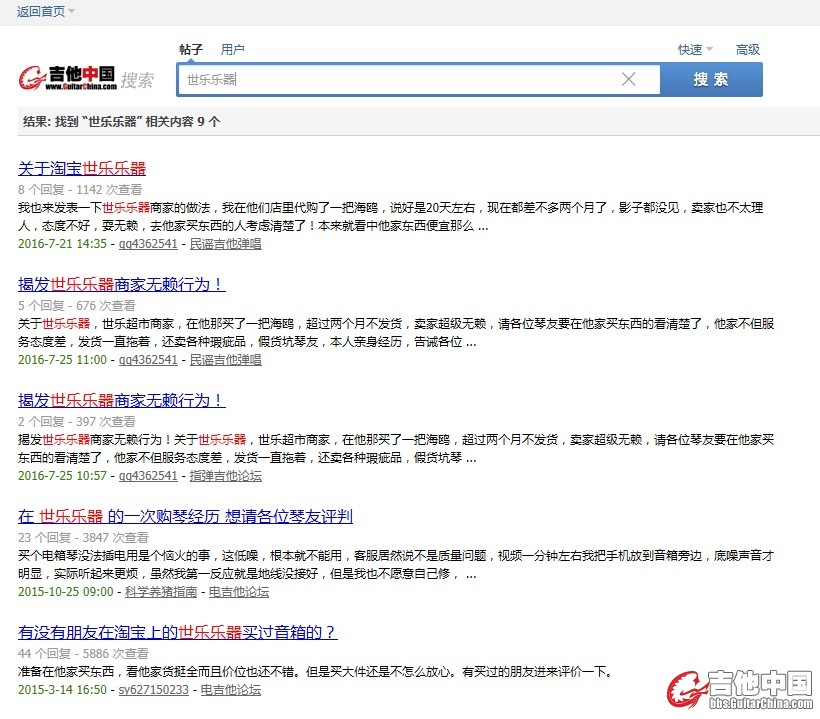The width and height of the screenshot is (820, 719).
Task: Click the blue 搜索 button
Action: pos(711,79)
